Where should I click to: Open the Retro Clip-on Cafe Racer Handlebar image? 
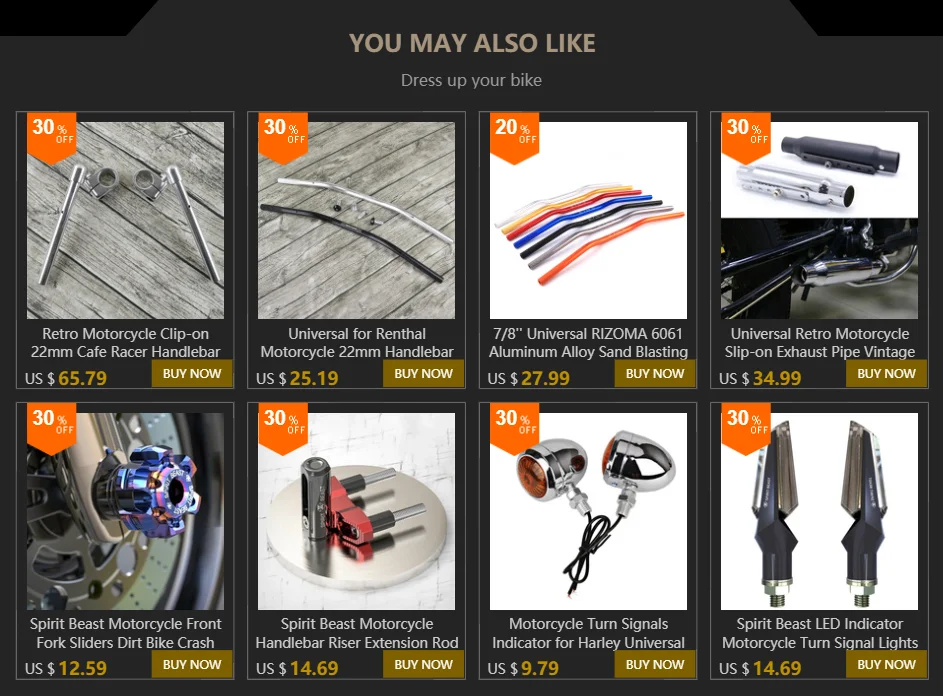125,220
